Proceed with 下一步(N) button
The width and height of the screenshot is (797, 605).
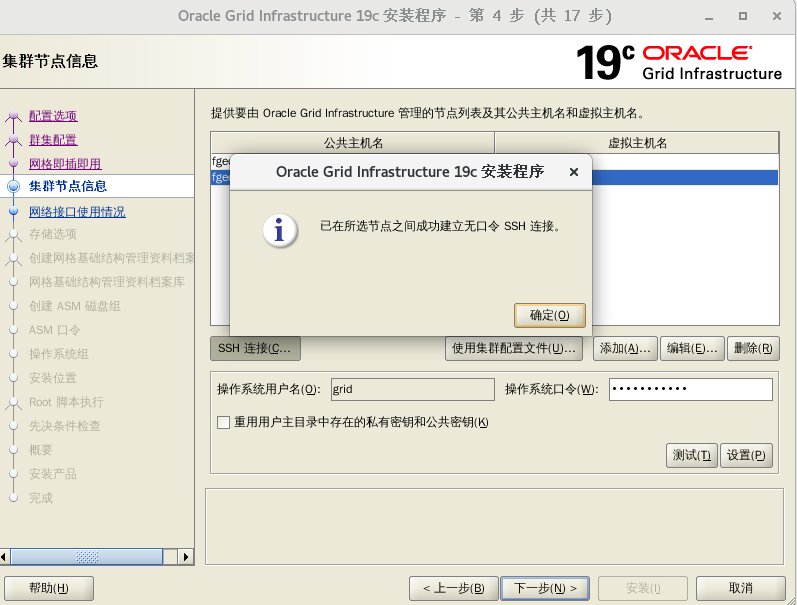[x=545, y=588]
